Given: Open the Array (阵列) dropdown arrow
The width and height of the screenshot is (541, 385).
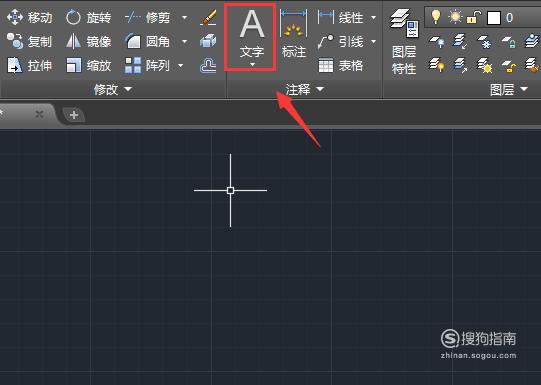Looking at the screenshot, I should point(180,65).
